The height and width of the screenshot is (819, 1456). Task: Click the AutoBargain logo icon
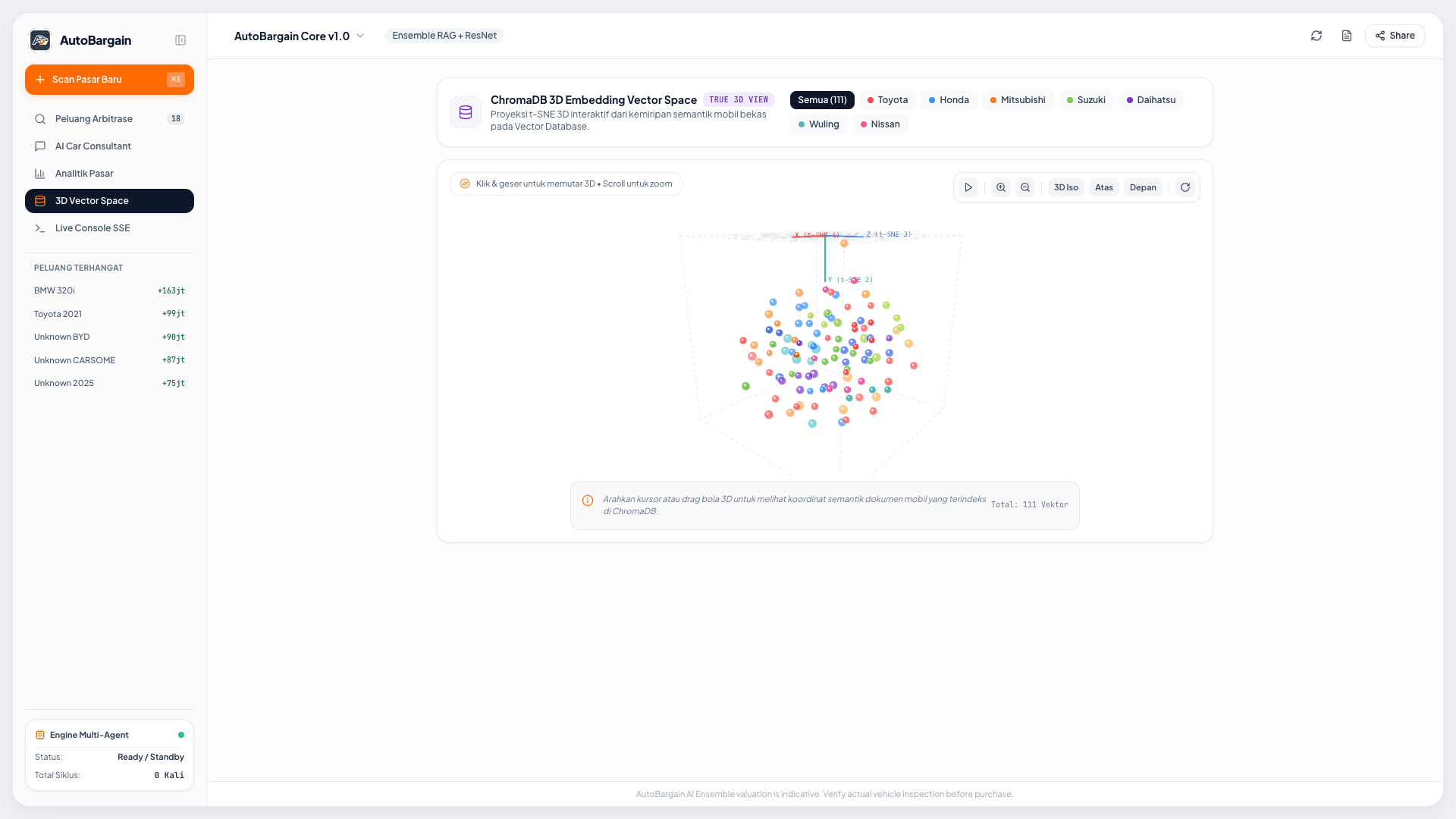40,40
